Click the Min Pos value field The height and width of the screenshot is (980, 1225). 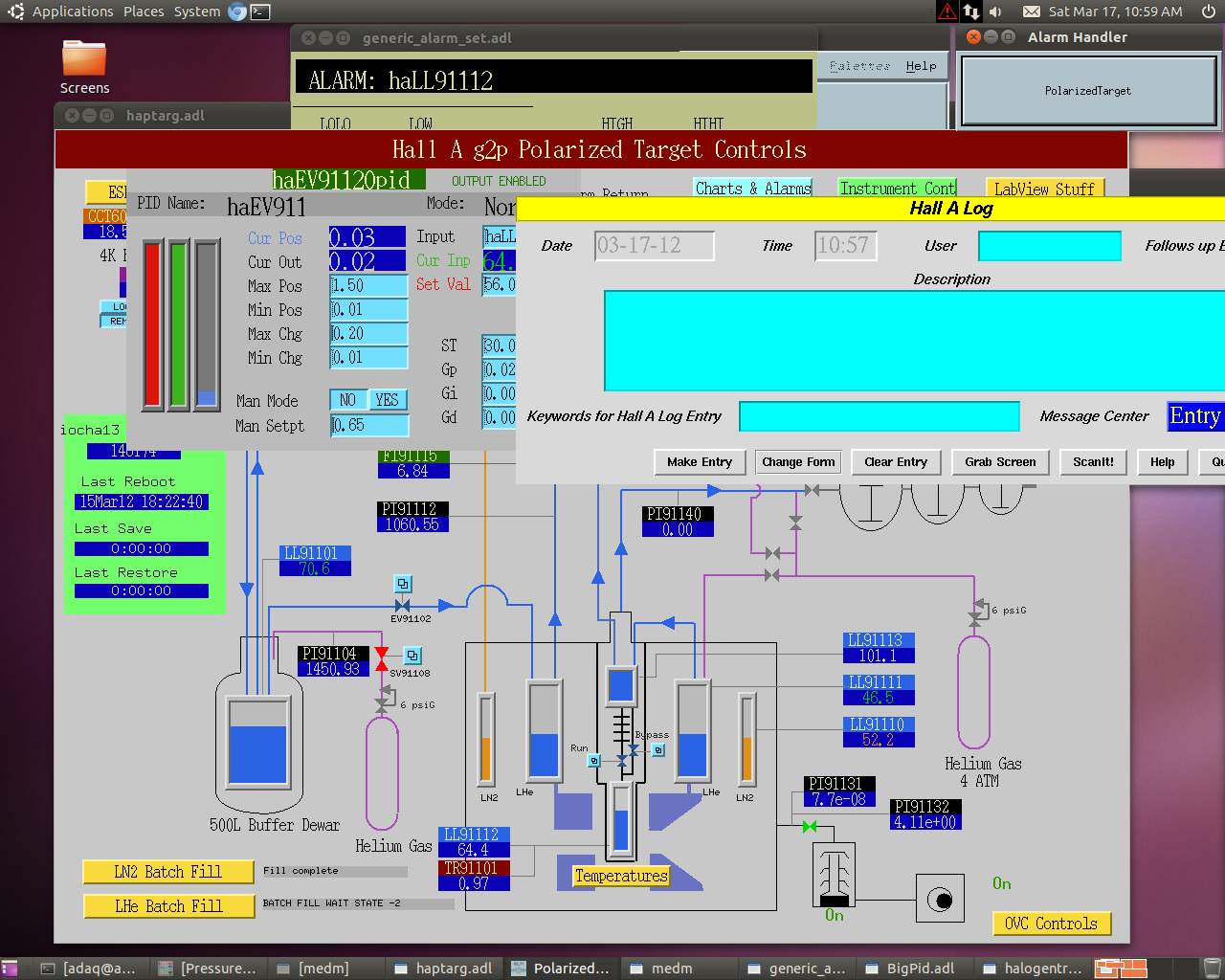(368, 309)
